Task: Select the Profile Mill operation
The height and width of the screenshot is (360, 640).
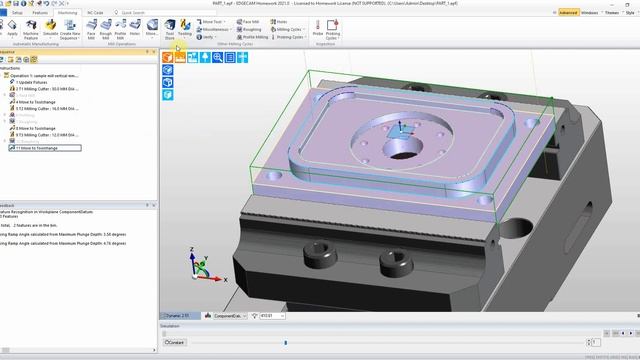Action: click(120, 29)
